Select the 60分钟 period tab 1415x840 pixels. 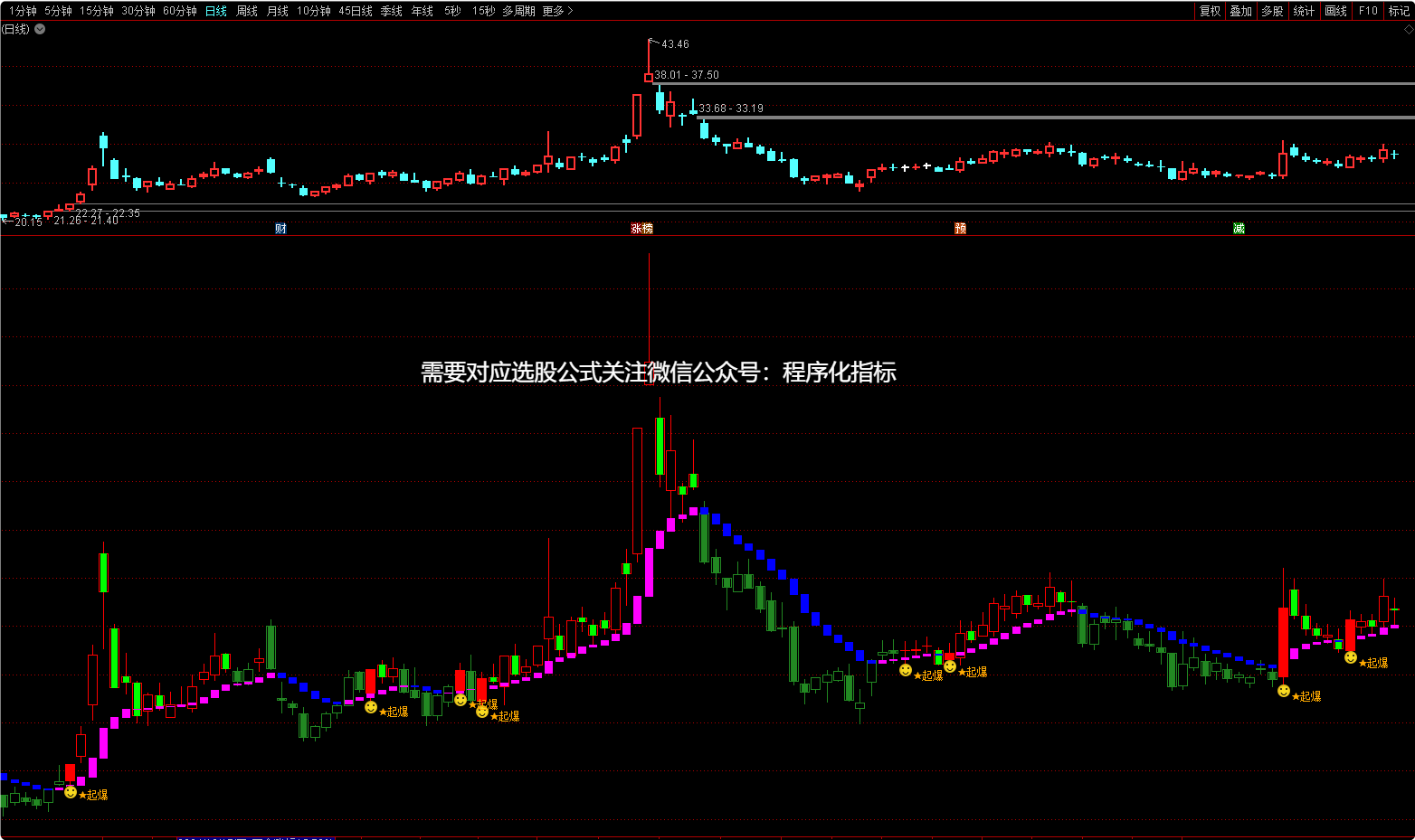click(179, 11)
